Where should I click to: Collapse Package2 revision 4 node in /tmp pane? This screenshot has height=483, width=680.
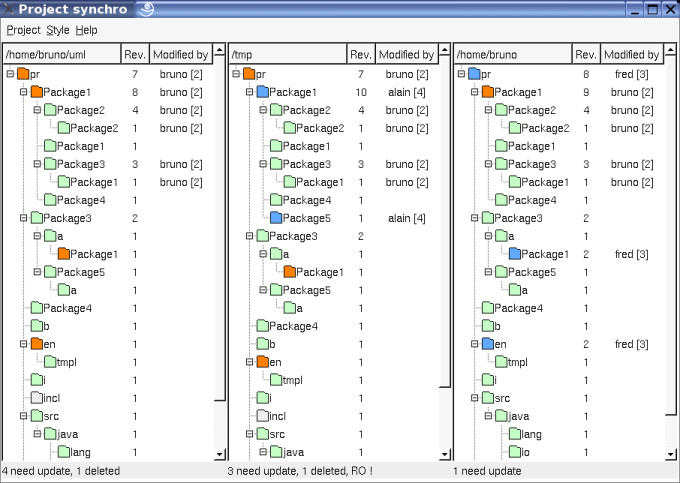click(x=263, y=110)
